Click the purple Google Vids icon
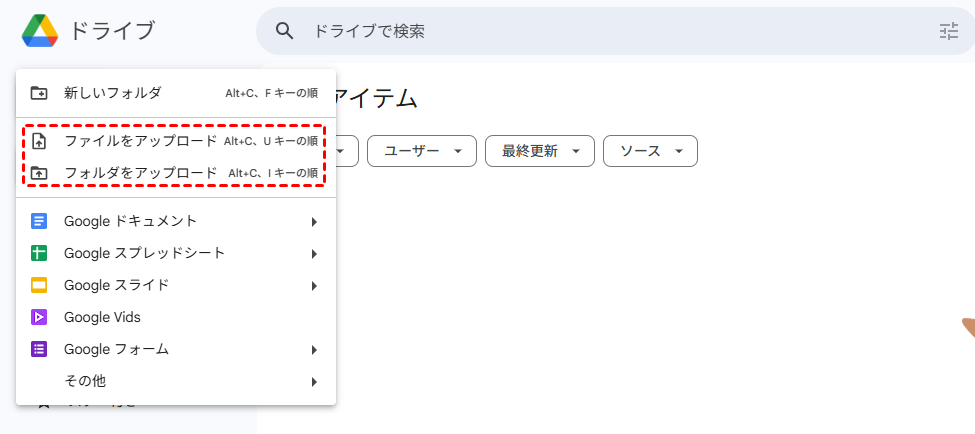Viewport: 975px width, 434px height. point(39,318)
